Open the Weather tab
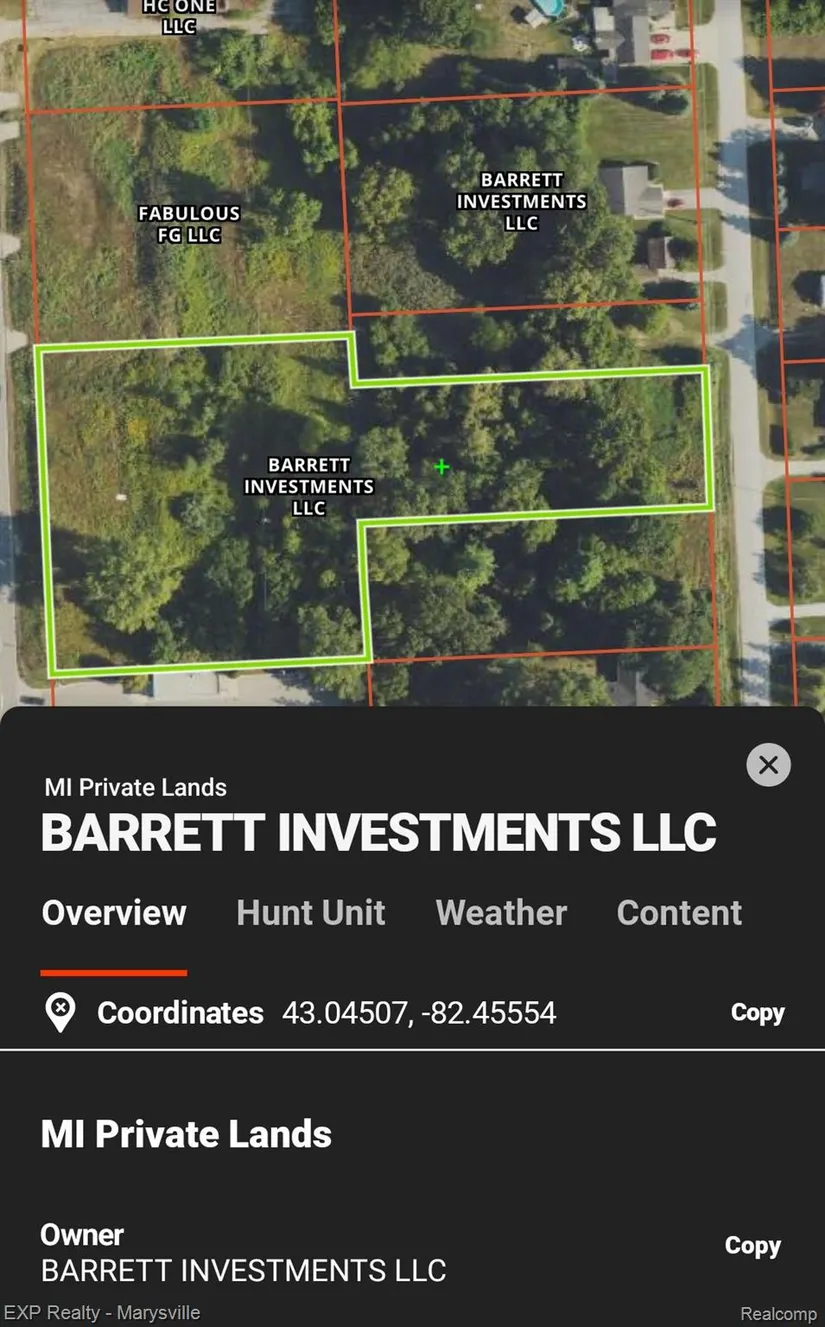 (501, 913)
